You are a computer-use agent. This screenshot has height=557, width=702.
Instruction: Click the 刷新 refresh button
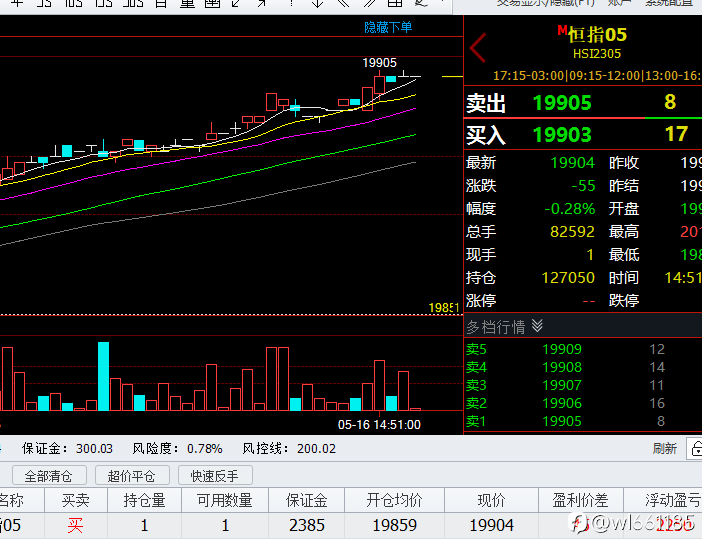point(664,448)
